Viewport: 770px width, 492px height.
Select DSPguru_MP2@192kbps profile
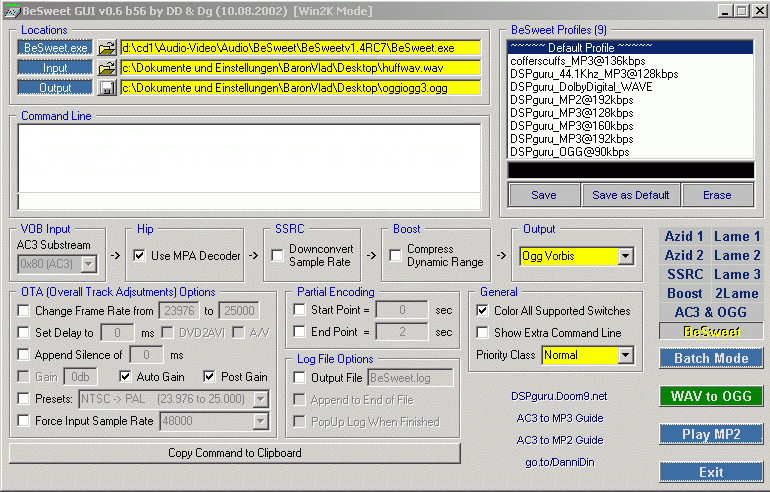pos(631,100)
